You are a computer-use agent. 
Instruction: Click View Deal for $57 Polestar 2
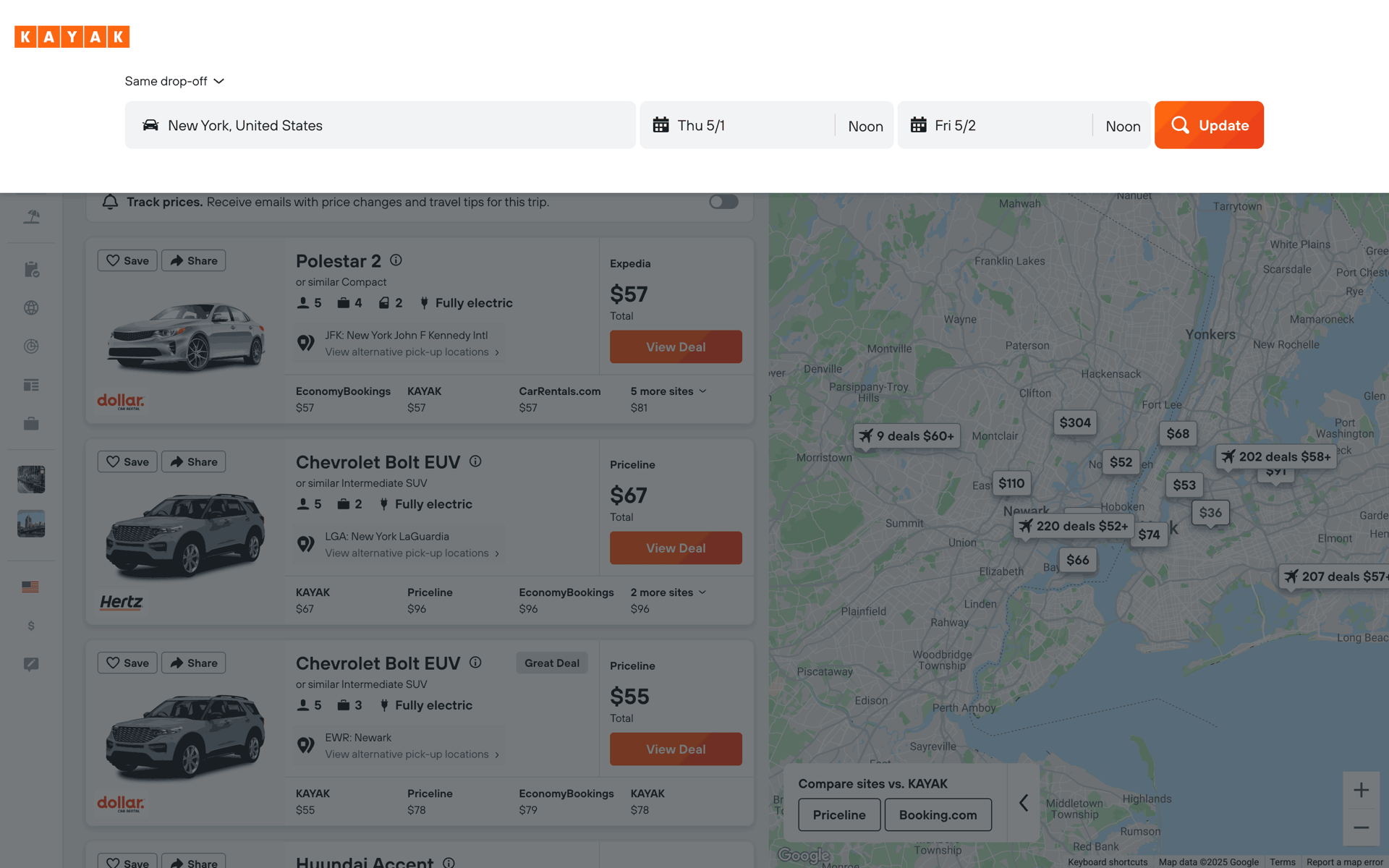(x=676, y=347)
